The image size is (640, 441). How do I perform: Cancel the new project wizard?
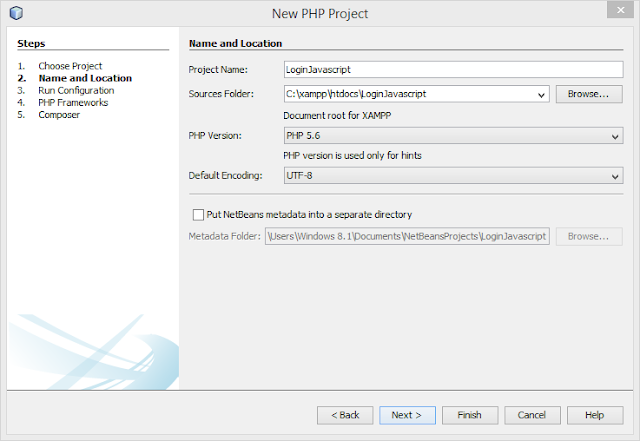tap(532, 415)
